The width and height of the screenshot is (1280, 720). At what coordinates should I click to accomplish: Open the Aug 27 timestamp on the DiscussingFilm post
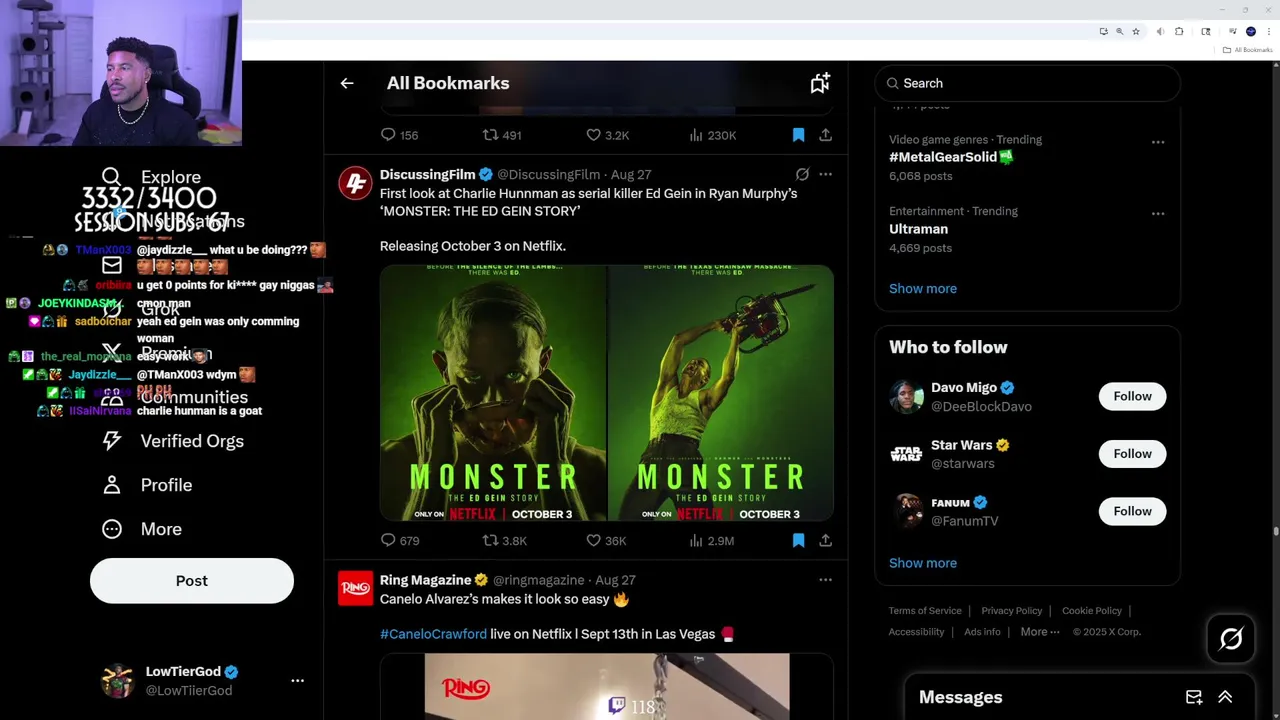pos(631,174)
